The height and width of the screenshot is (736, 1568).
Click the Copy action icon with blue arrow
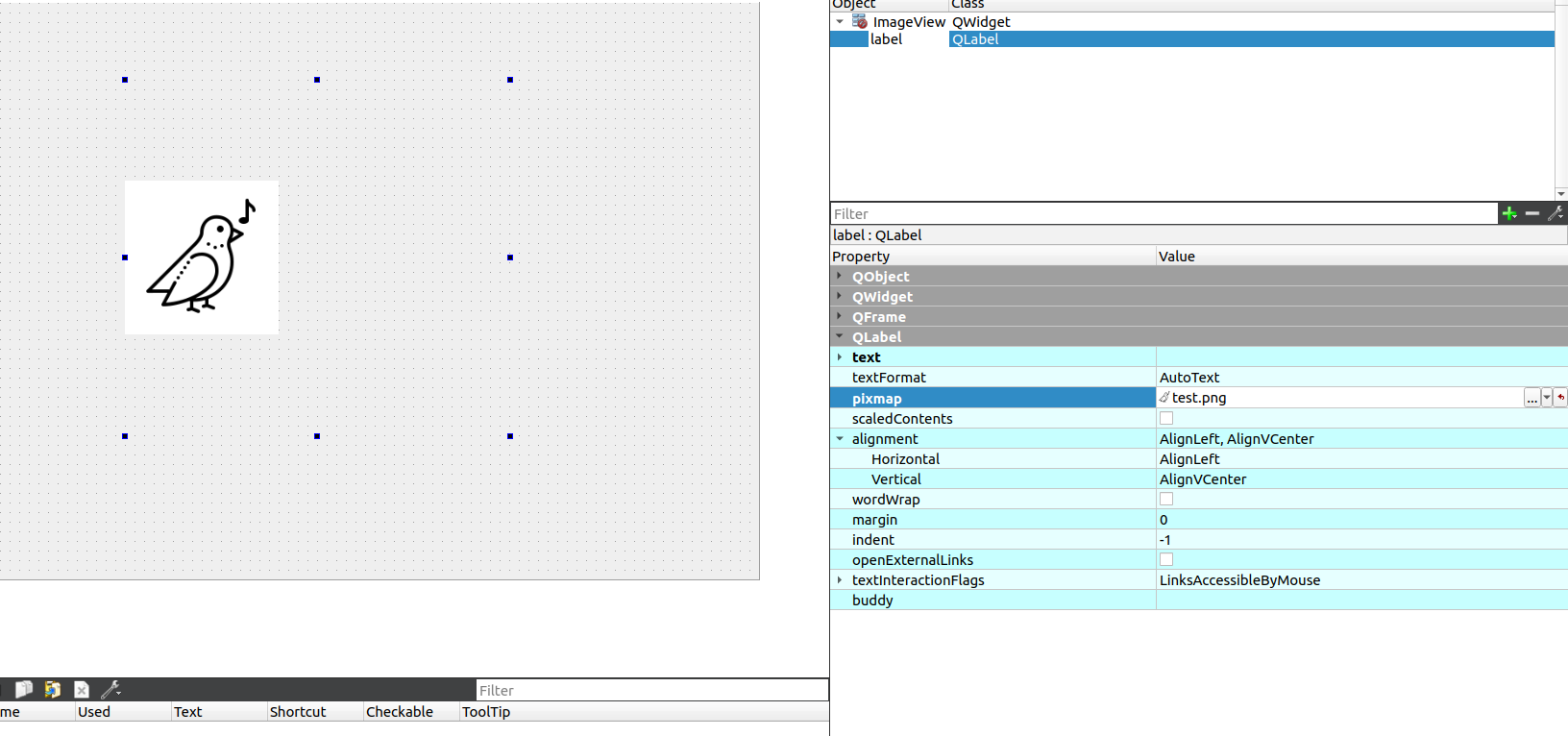coord(53,689)
